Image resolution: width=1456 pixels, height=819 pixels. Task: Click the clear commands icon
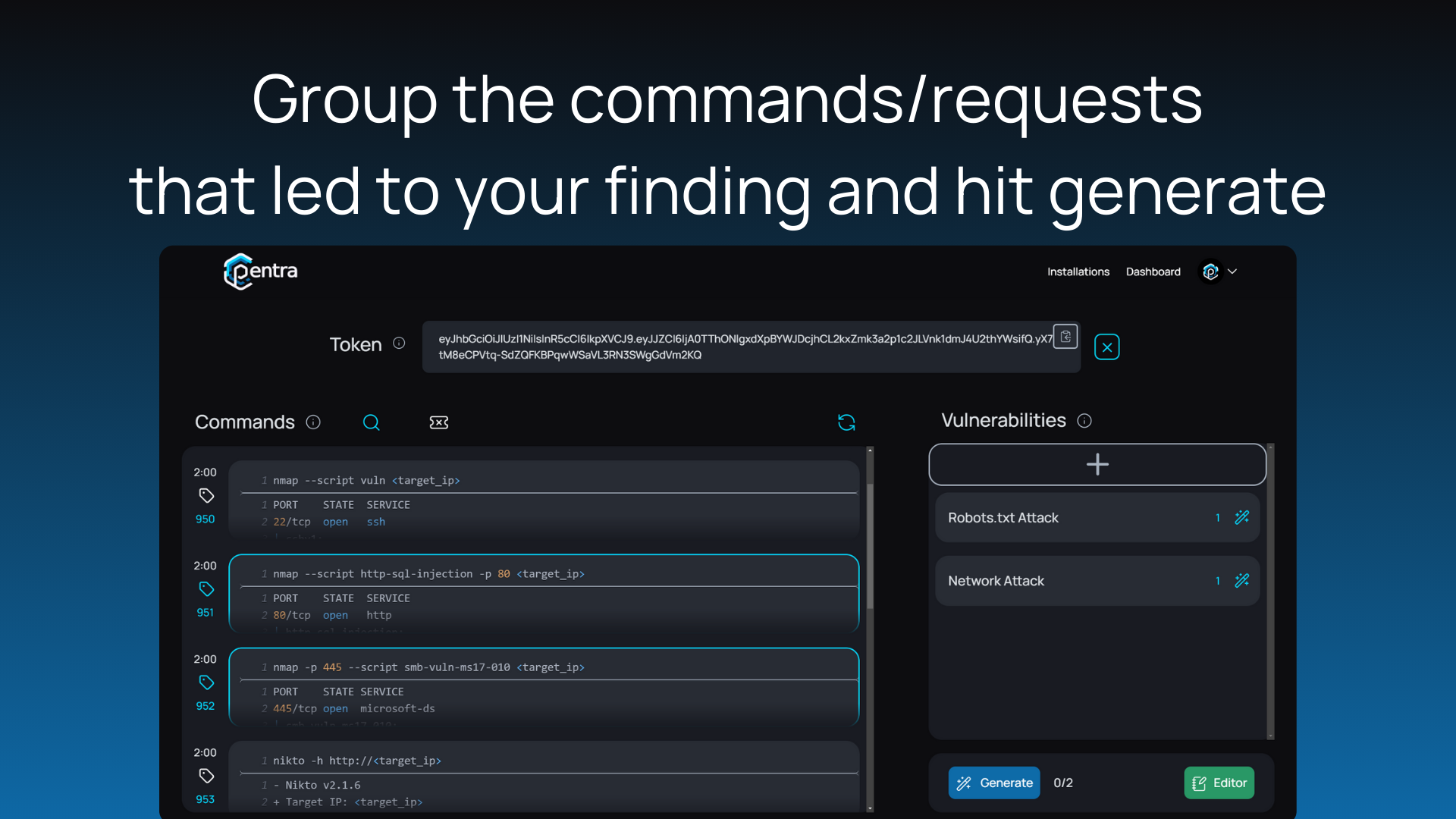[438, 422]
